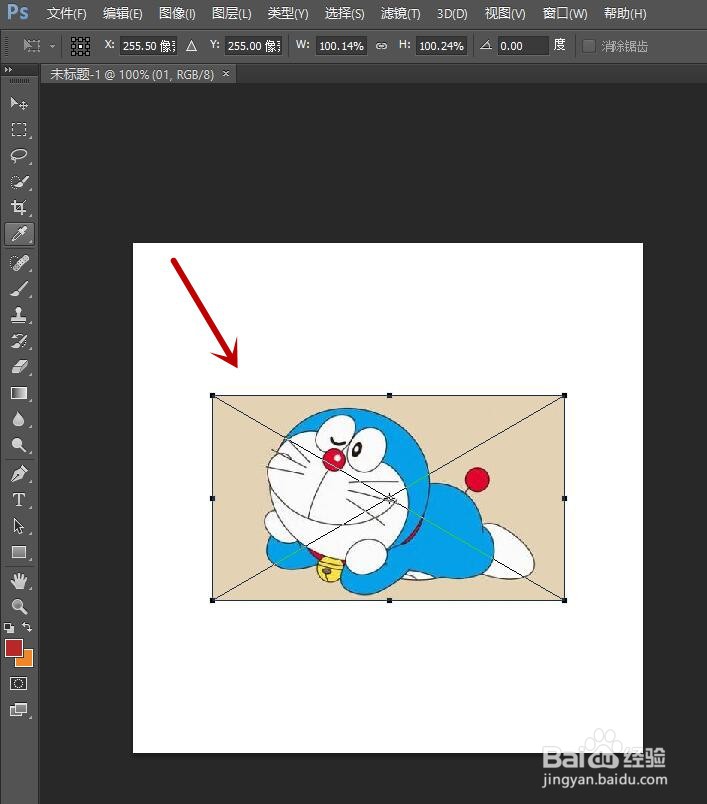Viewport: 707px width, 804px height.
Task: Select the Brush tool
Action: coord(19,289)
